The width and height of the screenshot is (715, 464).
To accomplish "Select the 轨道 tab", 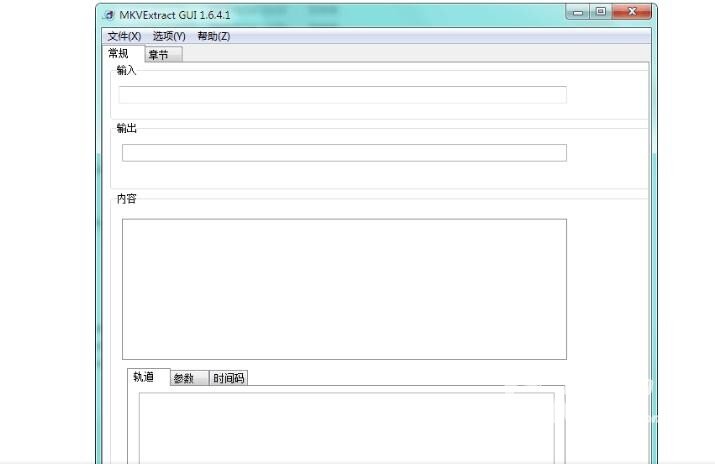I will (149, 377).
